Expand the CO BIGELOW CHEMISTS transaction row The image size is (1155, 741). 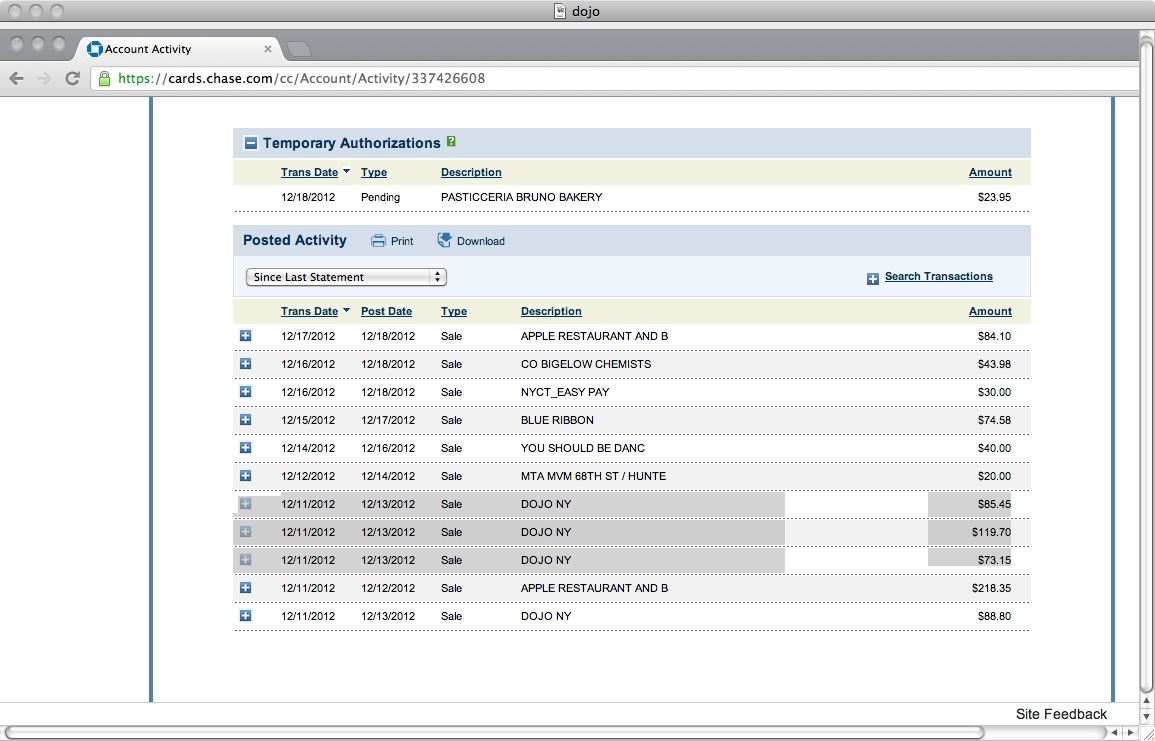[x=245, y=364]
